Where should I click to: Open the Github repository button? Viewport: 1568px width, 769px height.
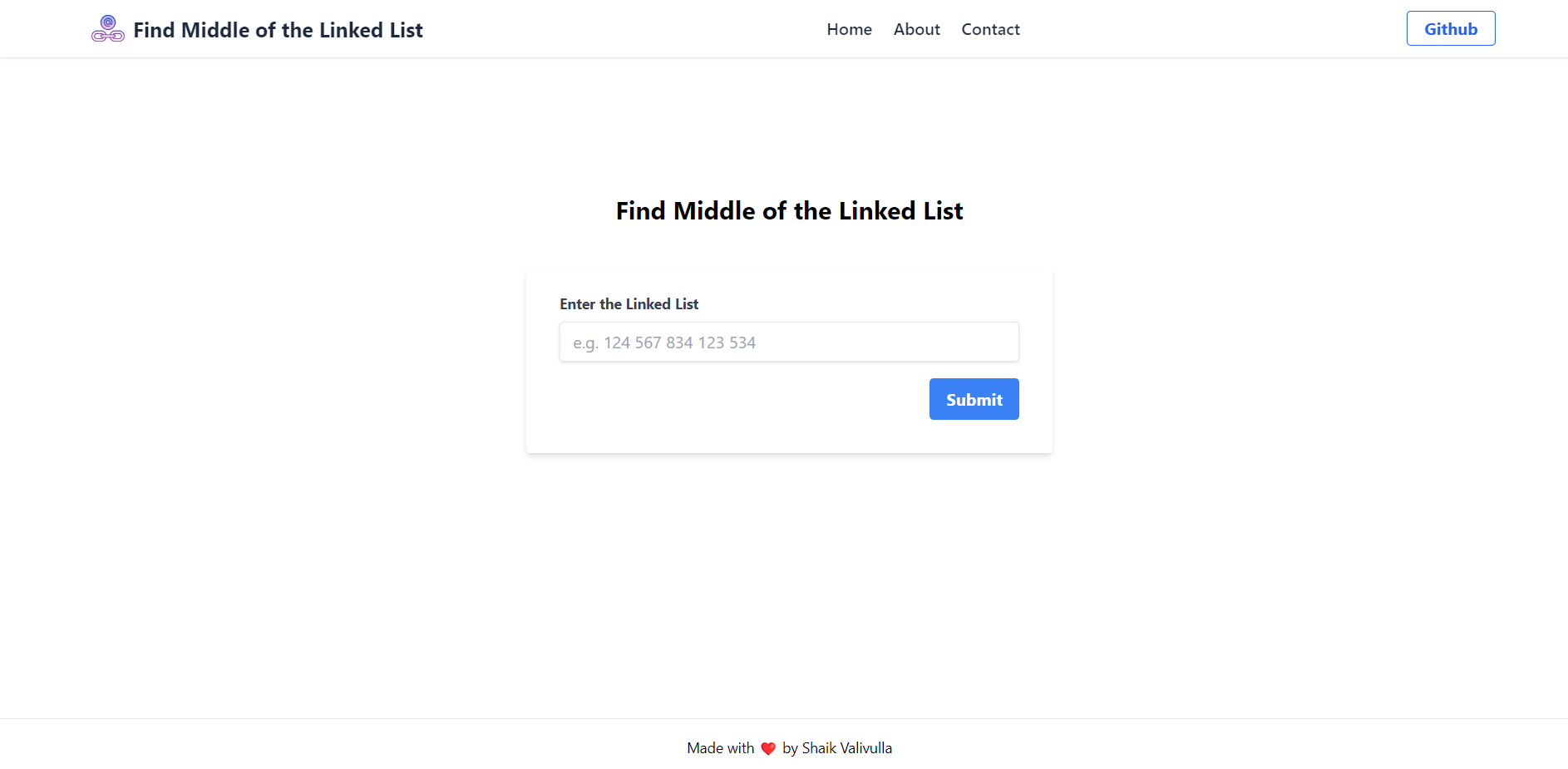point(1450,28)
